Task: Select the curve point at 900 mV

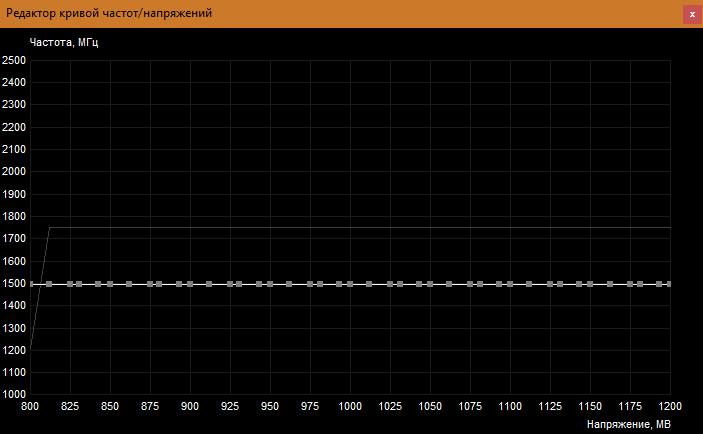Action: pyautogui.click(x=190, y=284)
